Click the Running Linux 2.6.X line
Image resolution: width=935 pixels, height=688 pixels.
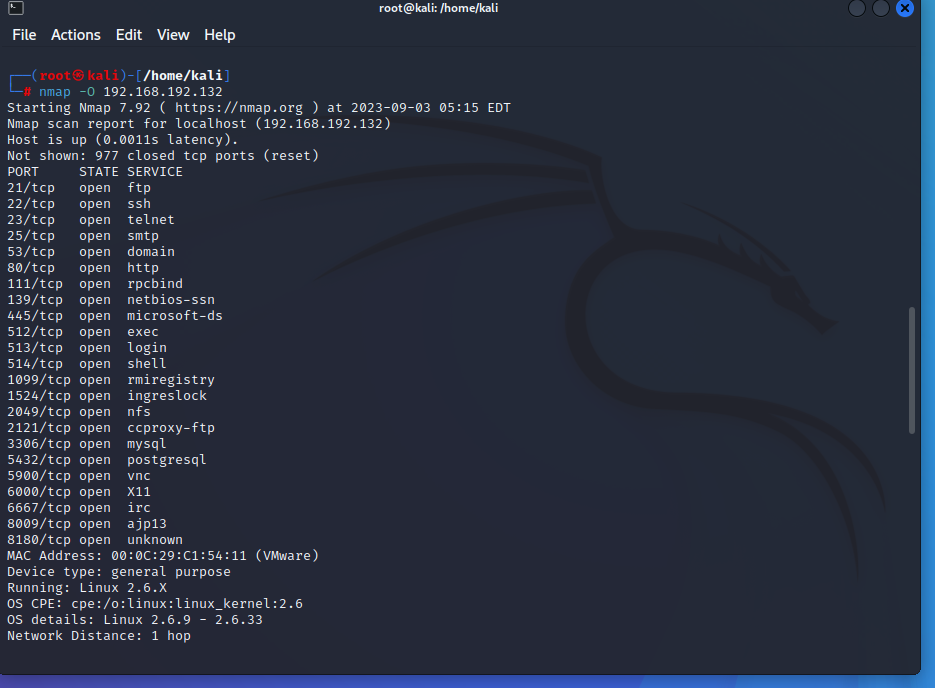87,588
